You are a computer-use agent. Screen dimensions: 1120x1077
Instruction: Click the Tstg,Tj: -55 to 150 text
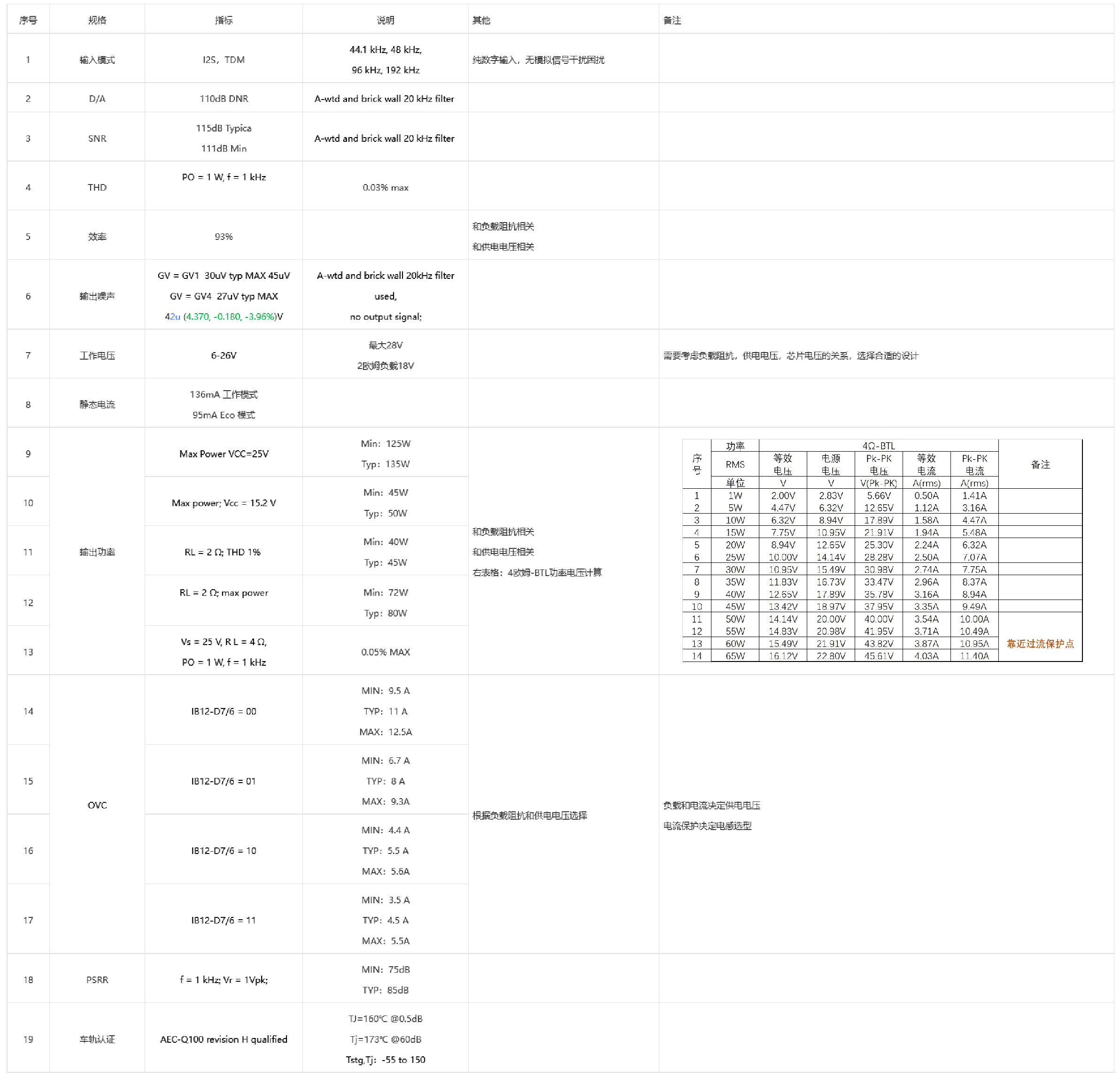pos(385,1060)
